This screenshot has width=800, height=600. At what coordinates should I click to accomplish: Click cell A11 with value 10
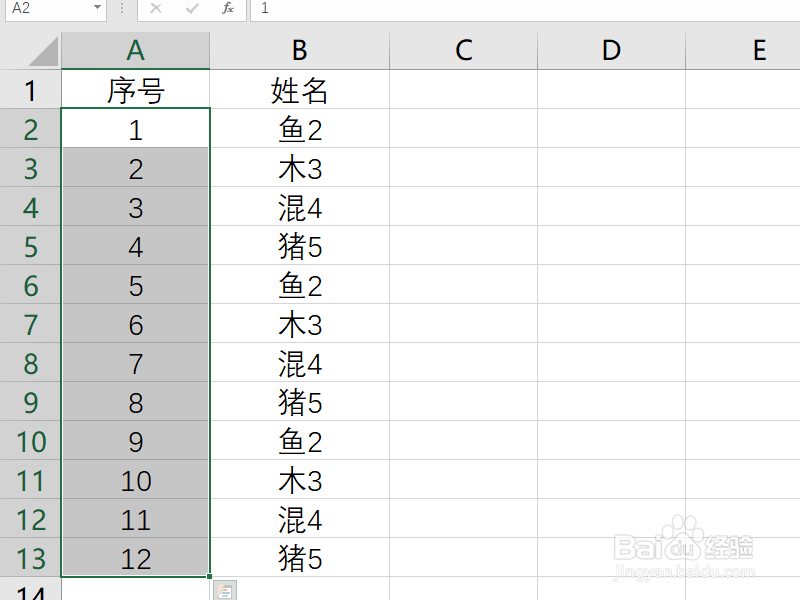coord(135,480)
